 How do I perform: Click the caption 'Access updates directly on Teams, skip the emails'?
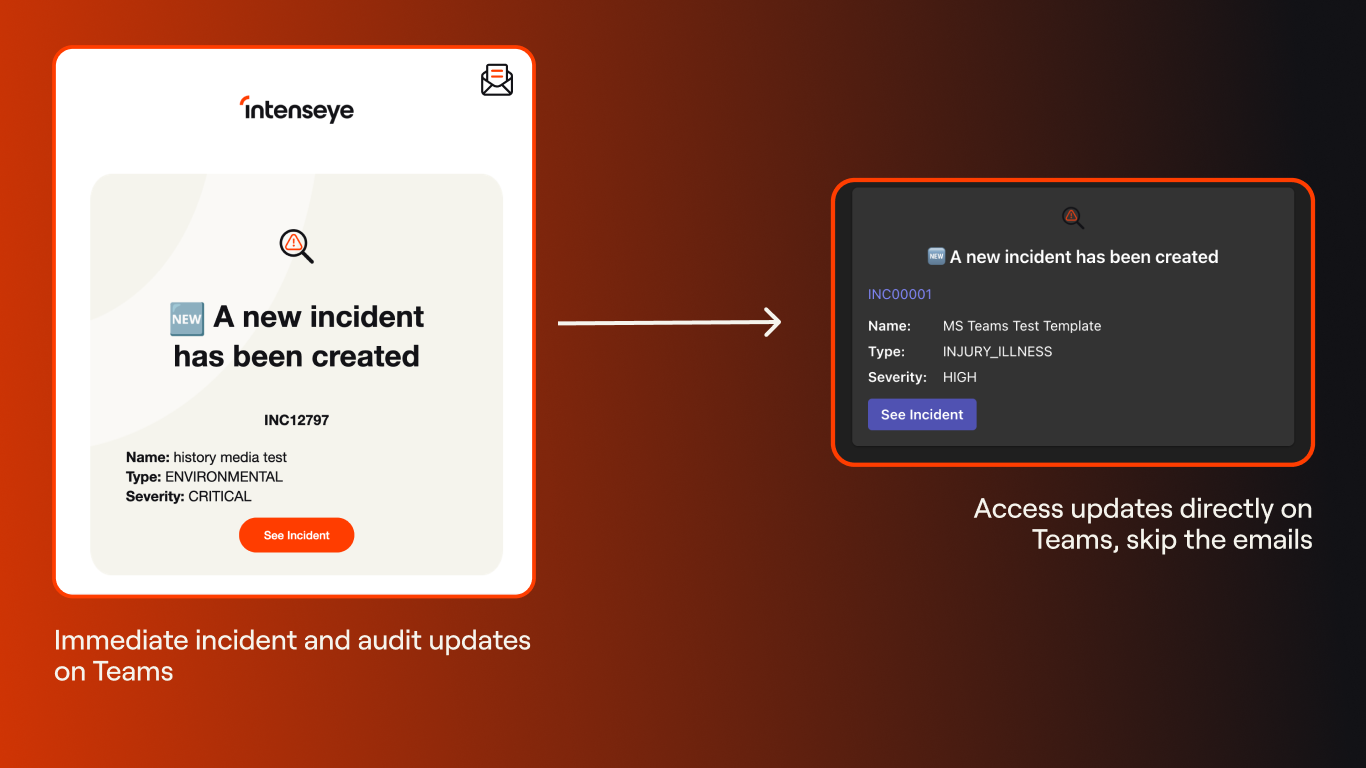(1143, 524)
